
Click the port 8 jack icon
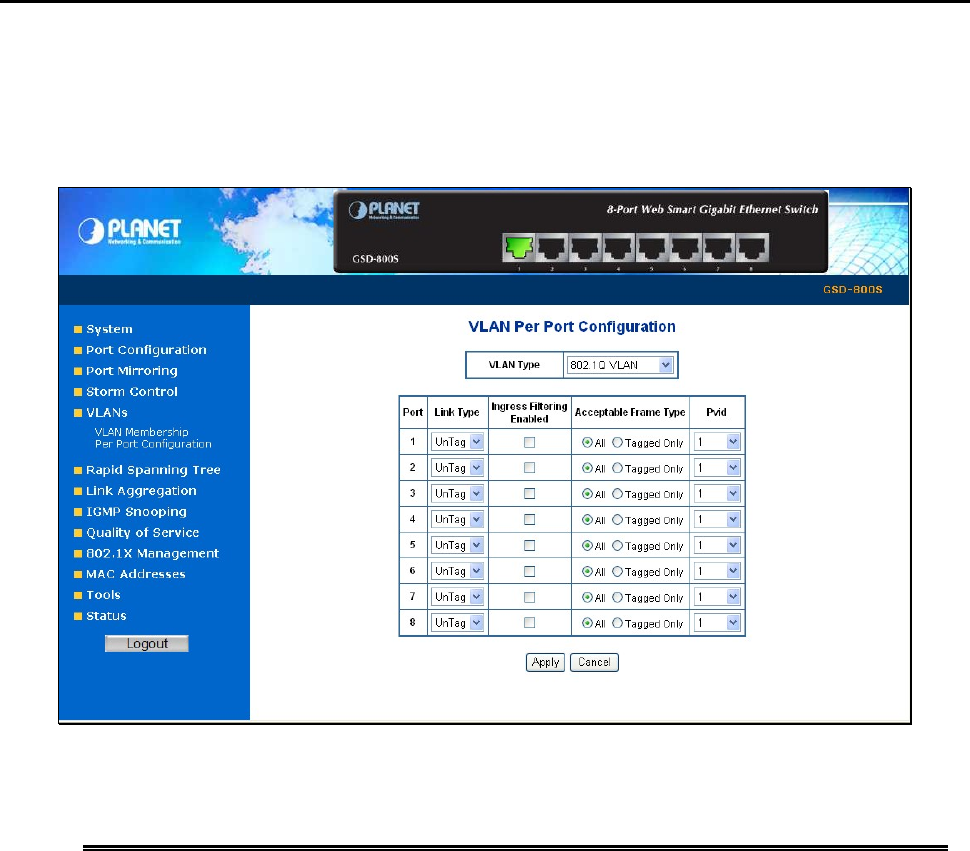click(x=752, y=247)
